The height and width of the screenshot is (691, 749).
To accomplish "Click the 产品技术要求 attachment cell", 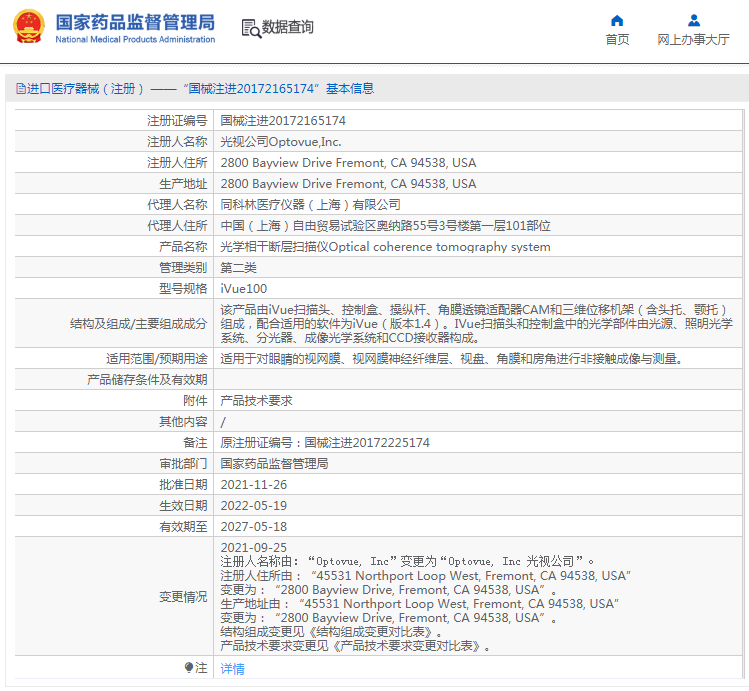I will [256, 400].
